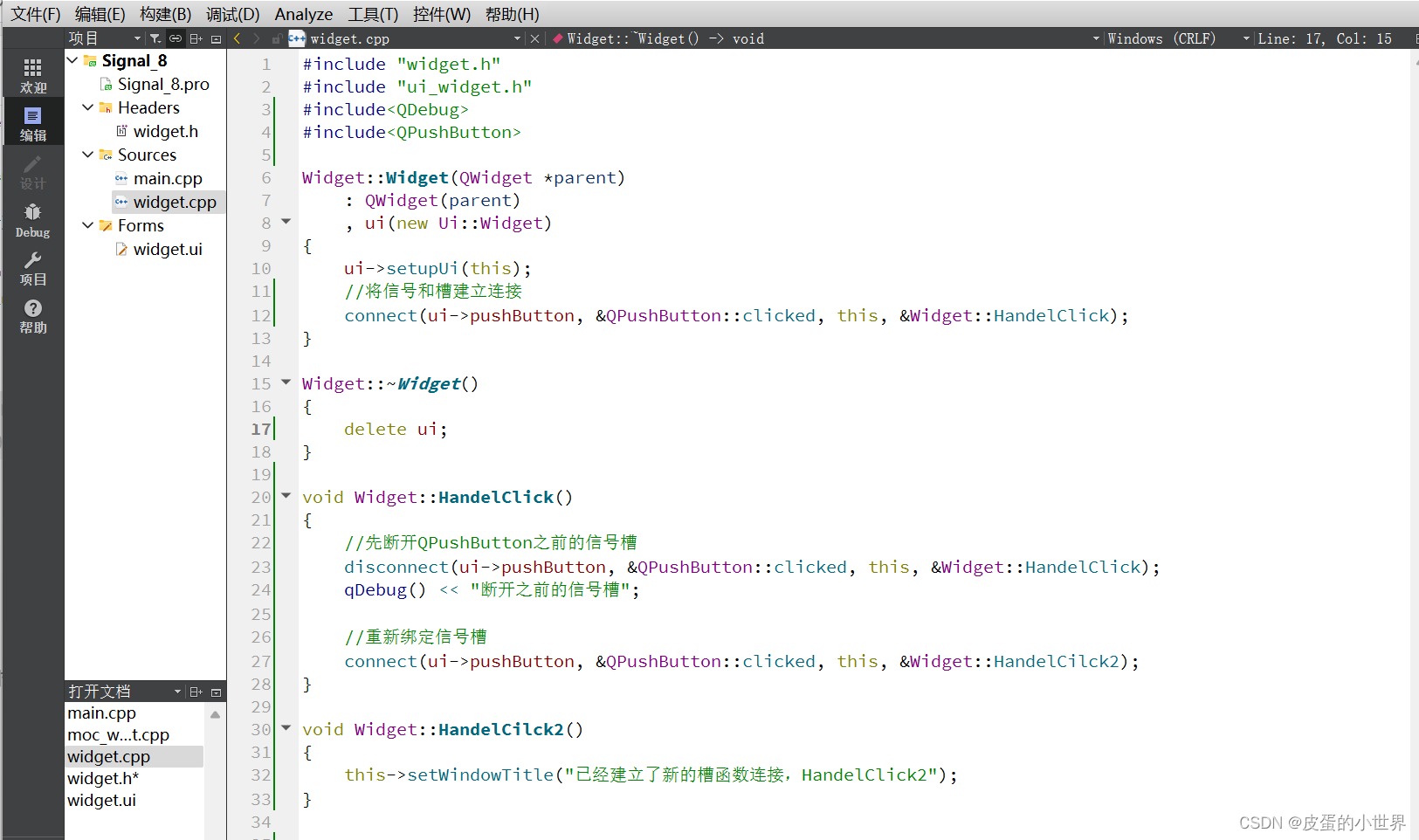Go forward to next editor location
This screenshot has height=840, width=1419.
coord(256,38)
